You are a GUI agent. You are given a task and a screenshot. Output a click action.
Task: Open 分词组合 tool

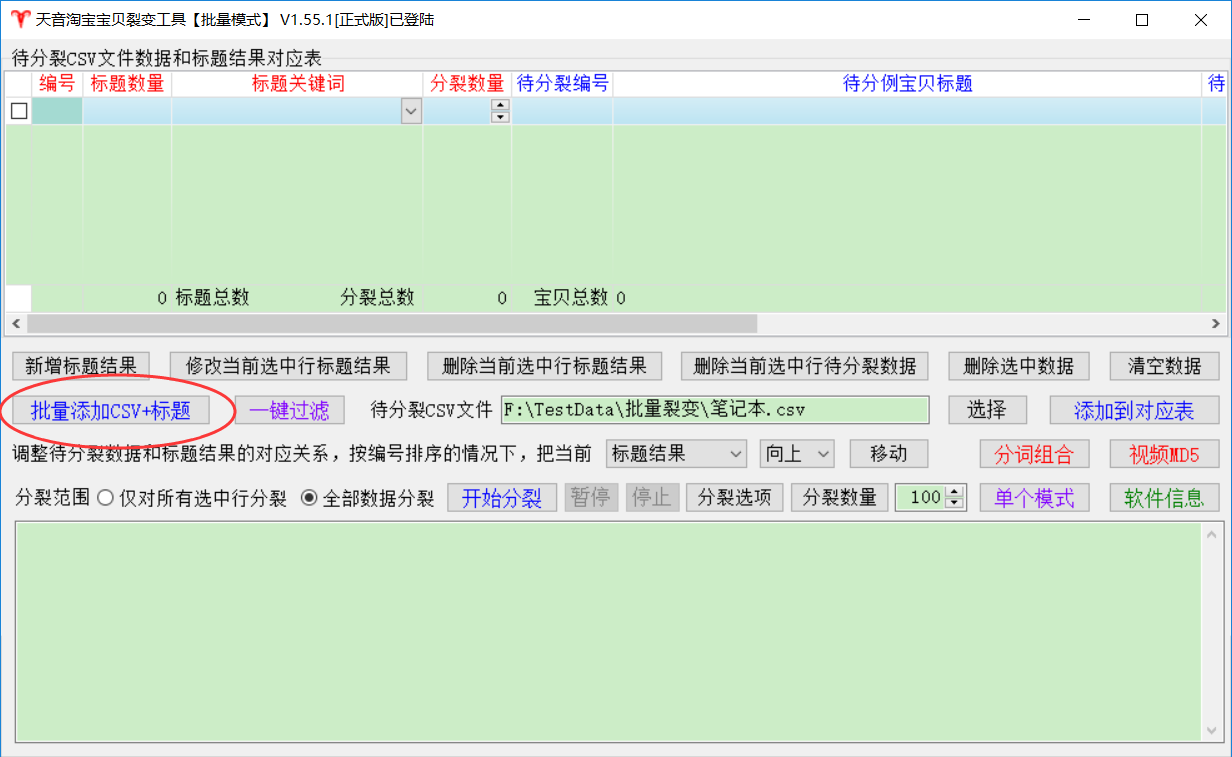click(x=1034, y=454)
